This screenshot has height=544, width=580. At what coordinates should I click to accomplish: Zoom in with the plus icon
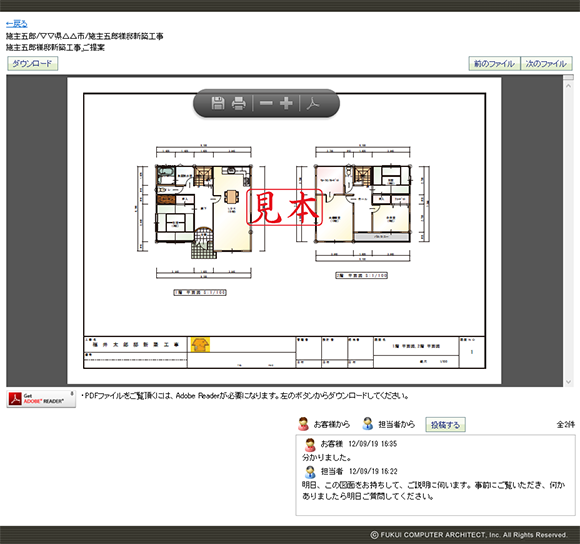point(286,103)
